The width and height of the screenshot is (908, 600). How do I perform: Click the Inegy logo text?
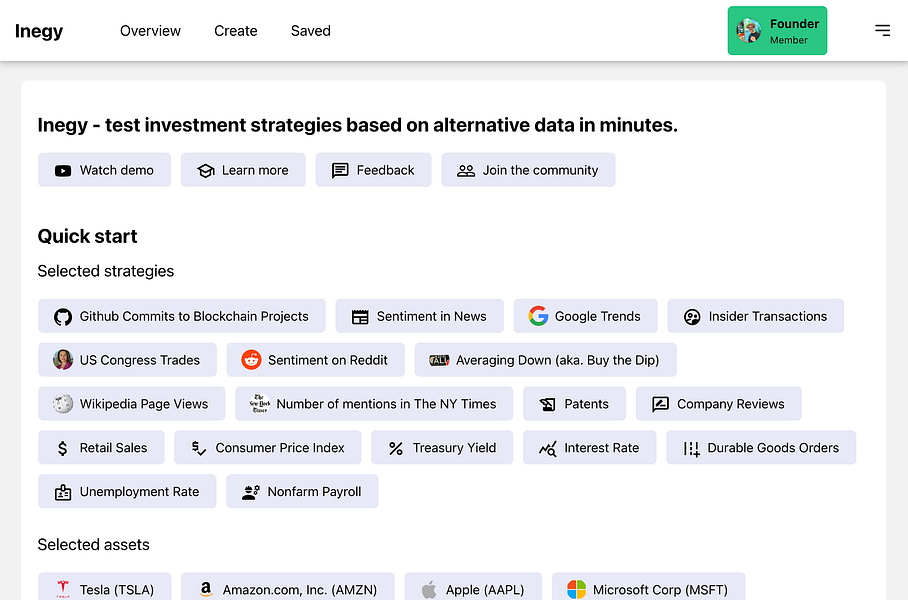click(x=39, y=31)
